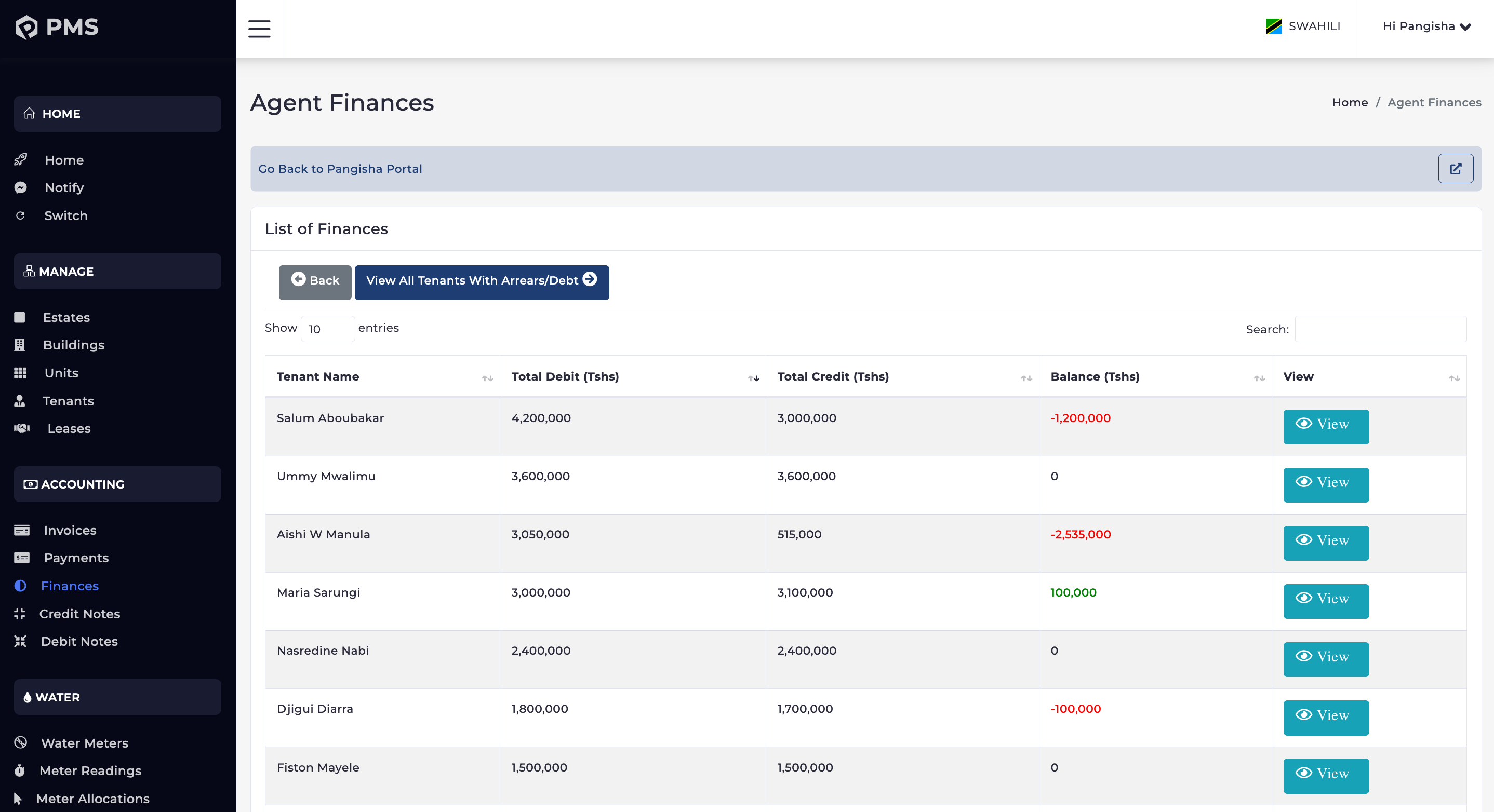
Task: Go to Payments in sidebar menu
Action: click(x=76, y=558)
